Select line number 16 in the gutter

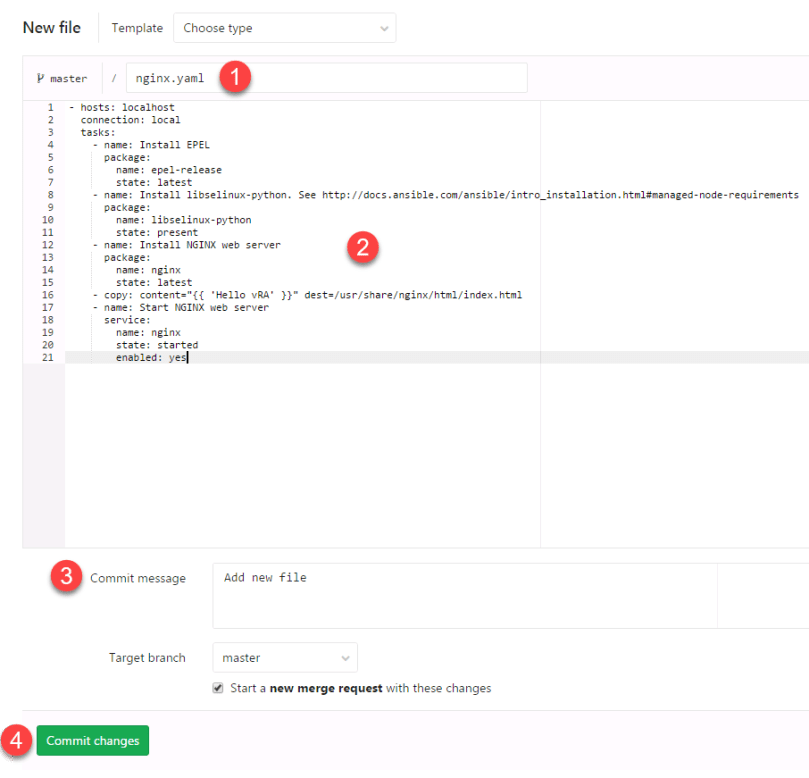[x=48, y=295]
